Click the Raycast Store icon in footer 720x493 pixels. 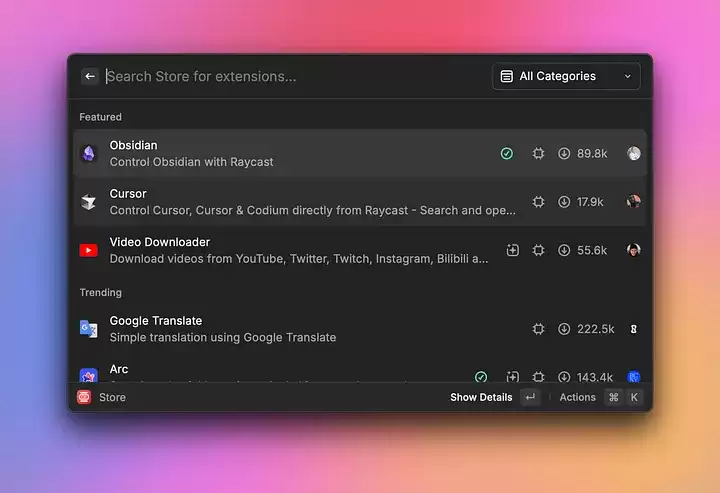tap(84, 397)
